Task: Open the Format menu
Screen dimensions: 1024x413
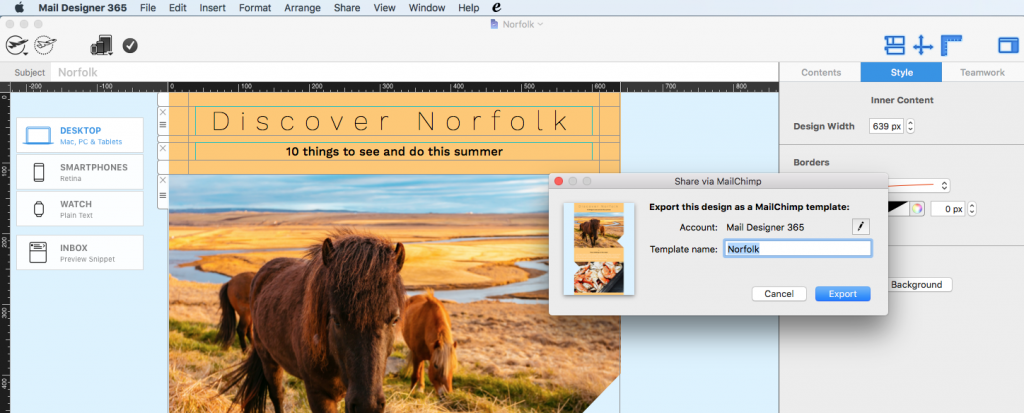Action: pyautogui.click(x=255, y=8)
